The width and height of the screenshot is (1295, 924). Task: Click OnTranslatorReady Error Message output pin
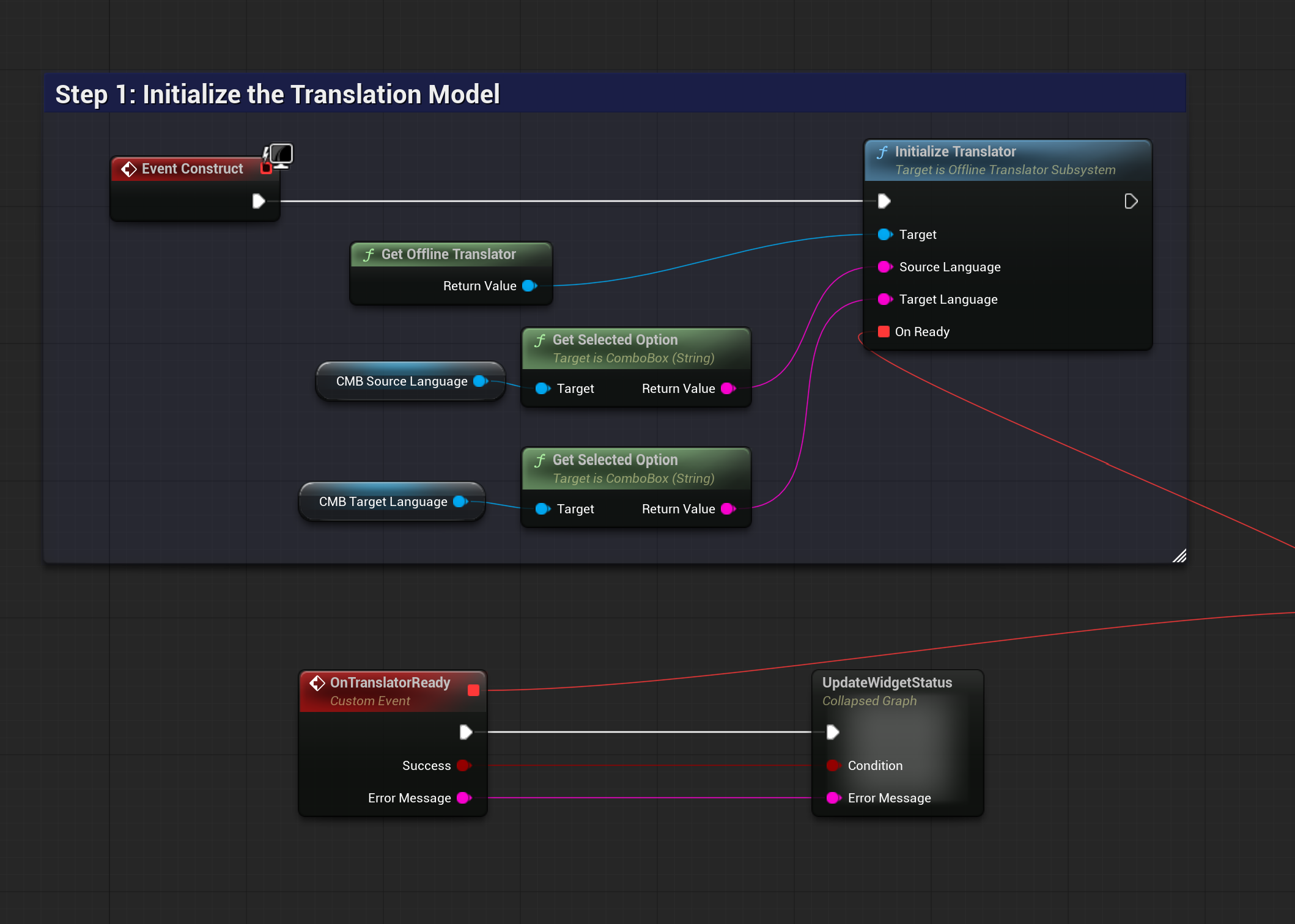click(x=464, y=798)
